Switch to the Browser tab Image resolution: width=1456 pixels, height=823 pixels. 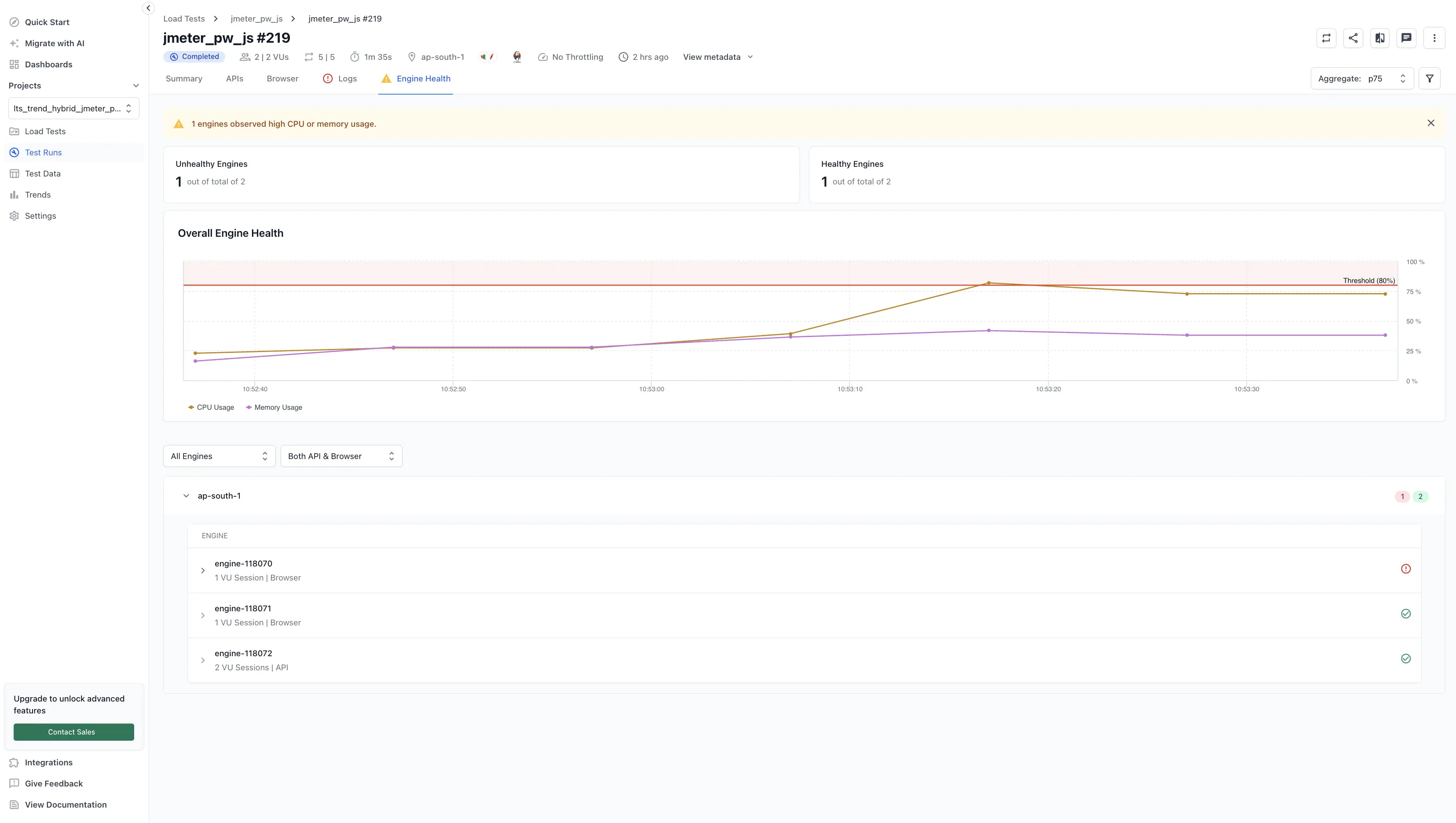pyautogui.click(x=282, y=79)
